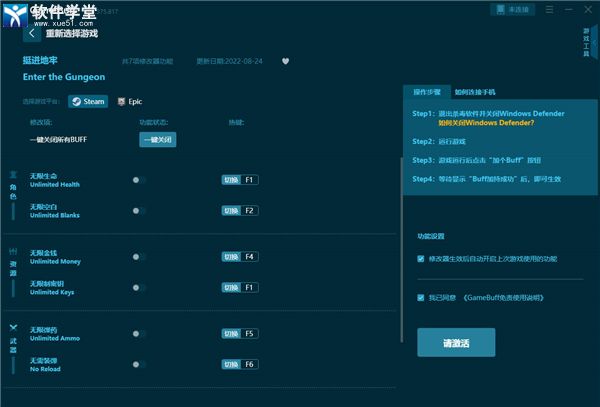This screenshot has height=407, width=600.
Task: Select the Epic platform icon
Action: (129, 101)
